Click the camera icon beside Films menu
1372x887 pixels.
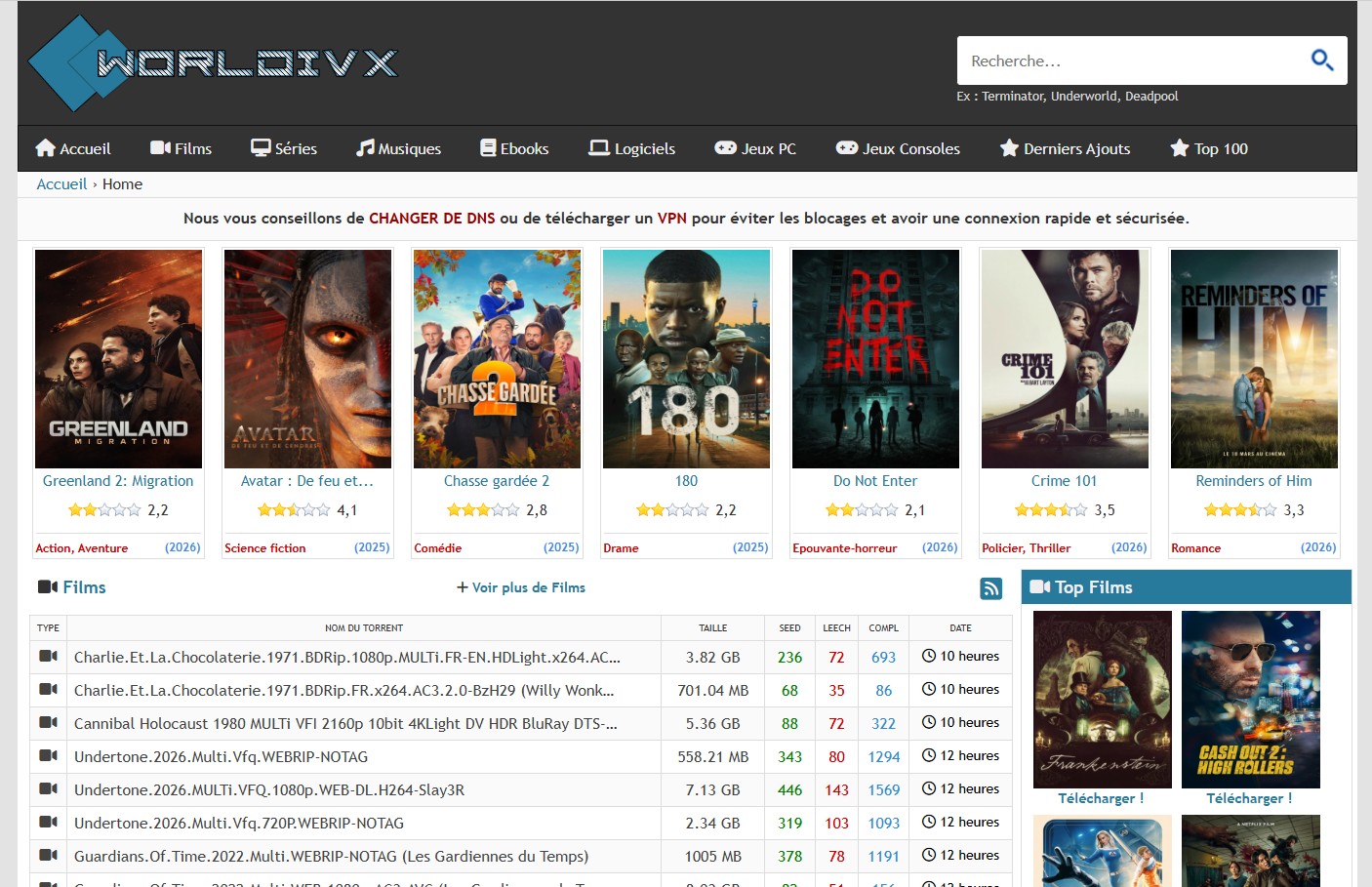point(160,148)
